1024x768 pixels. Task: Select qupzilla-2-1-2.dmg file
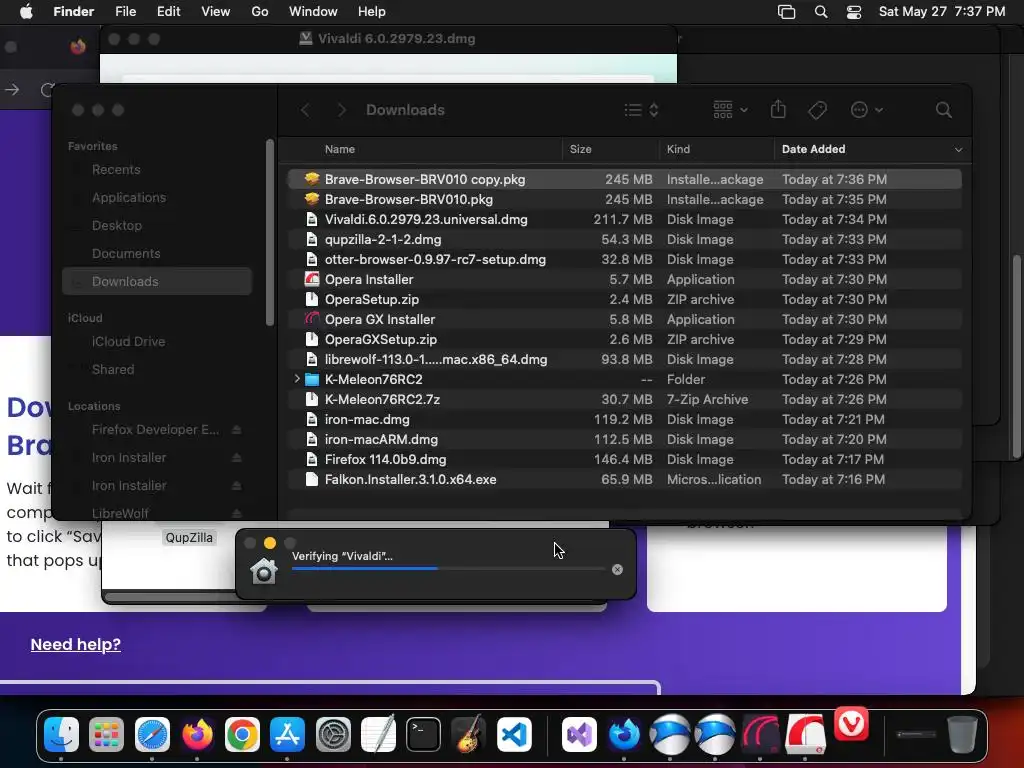coord(624,240)
